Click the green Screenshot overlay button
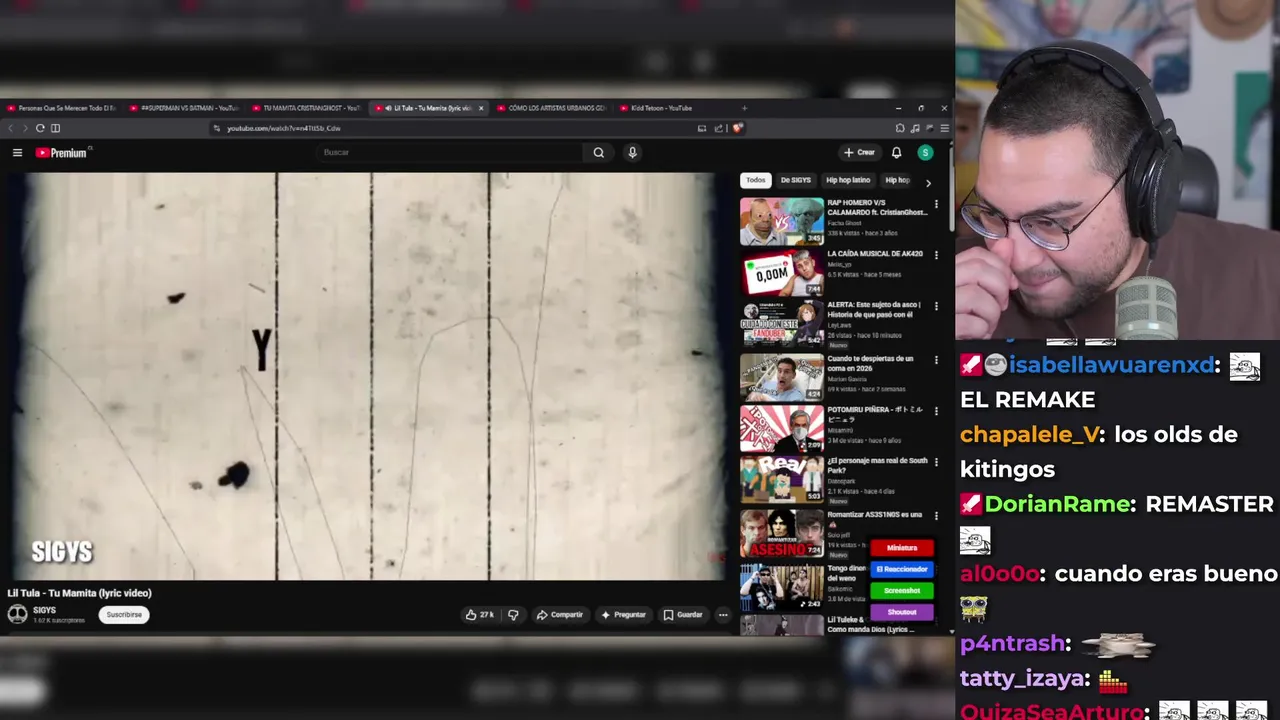1280x720 pixels. (x=902, y=591)
